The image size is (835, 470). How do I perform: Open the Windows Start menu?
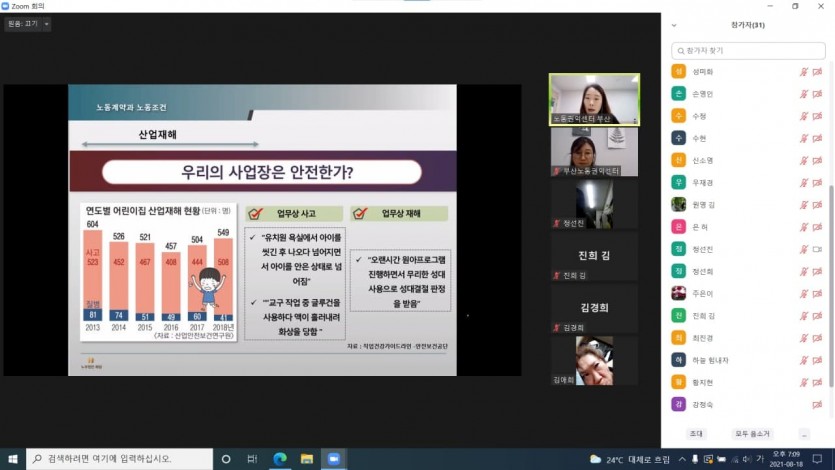(x=13, y=459)
